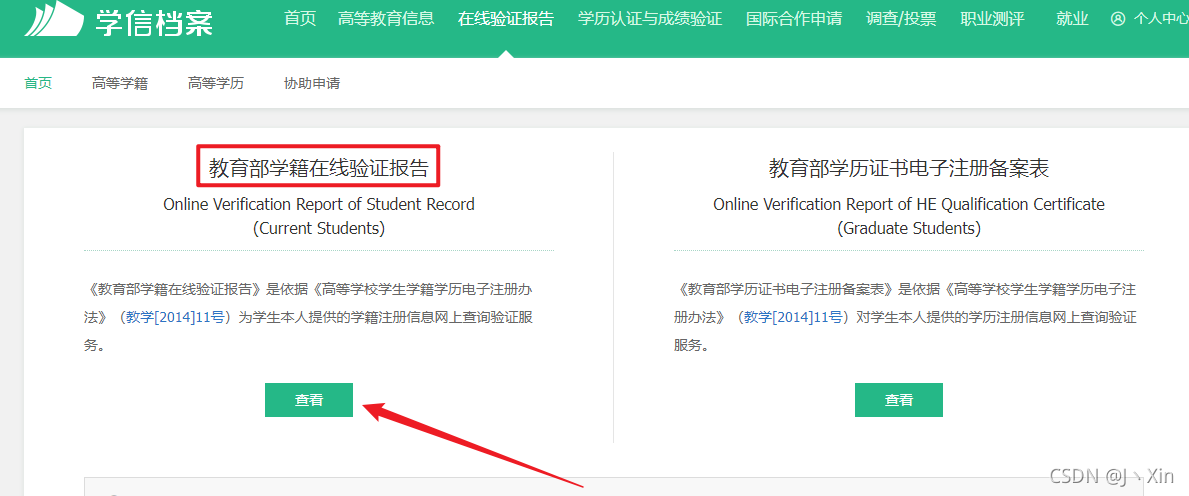Click the (Graduate Students) subtitle
The image size is (1189, 496).
[x=909, y=229]
